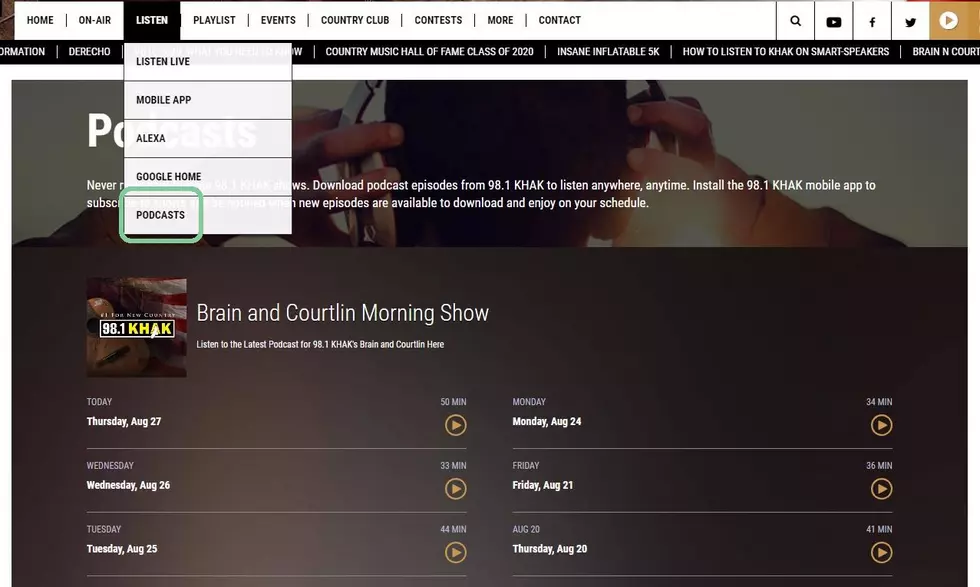Expand the On-Air navigation menu

point(94,20)
